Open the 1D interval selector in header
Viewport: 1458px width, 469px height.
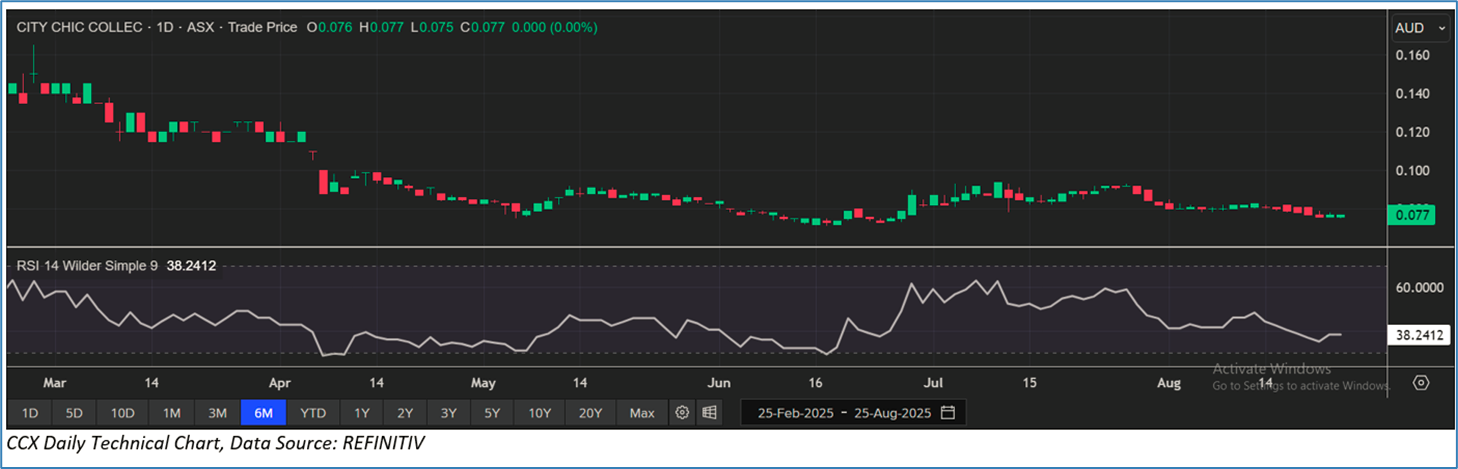click(x=163, y=28)
